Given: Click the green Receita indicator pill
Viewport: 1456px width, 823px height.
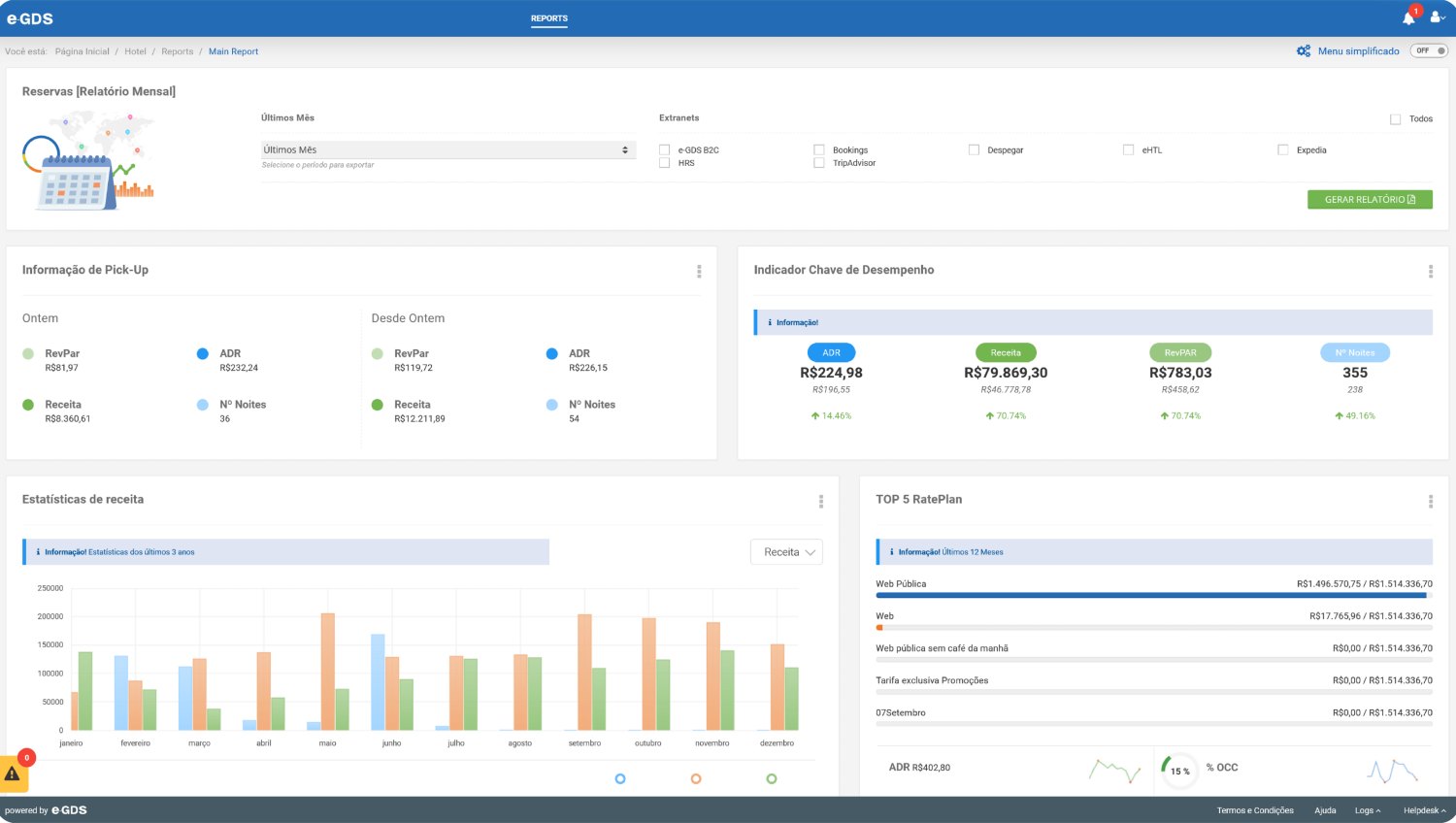Looking at the screenshot, I should click(1006, 353).
